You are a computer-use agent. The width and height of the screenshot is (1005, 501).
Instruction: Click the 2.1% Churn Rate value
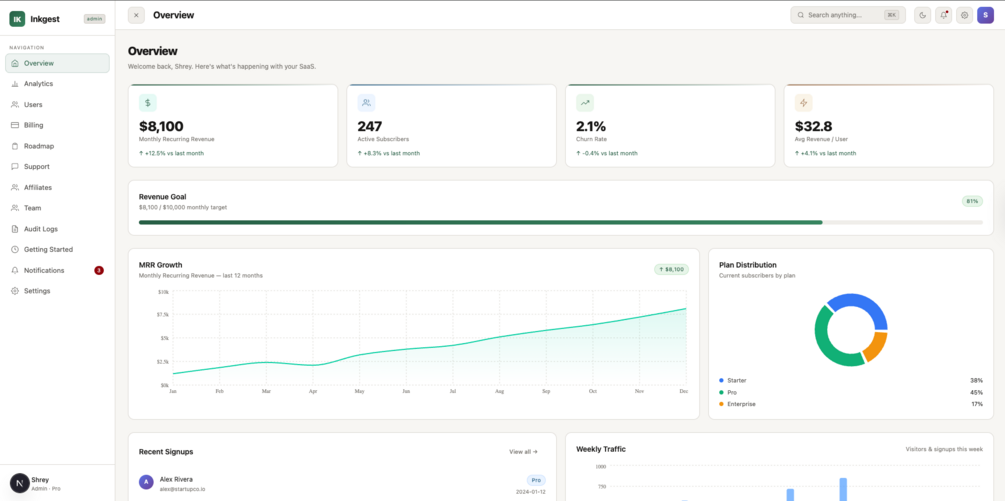click(590, 126)
